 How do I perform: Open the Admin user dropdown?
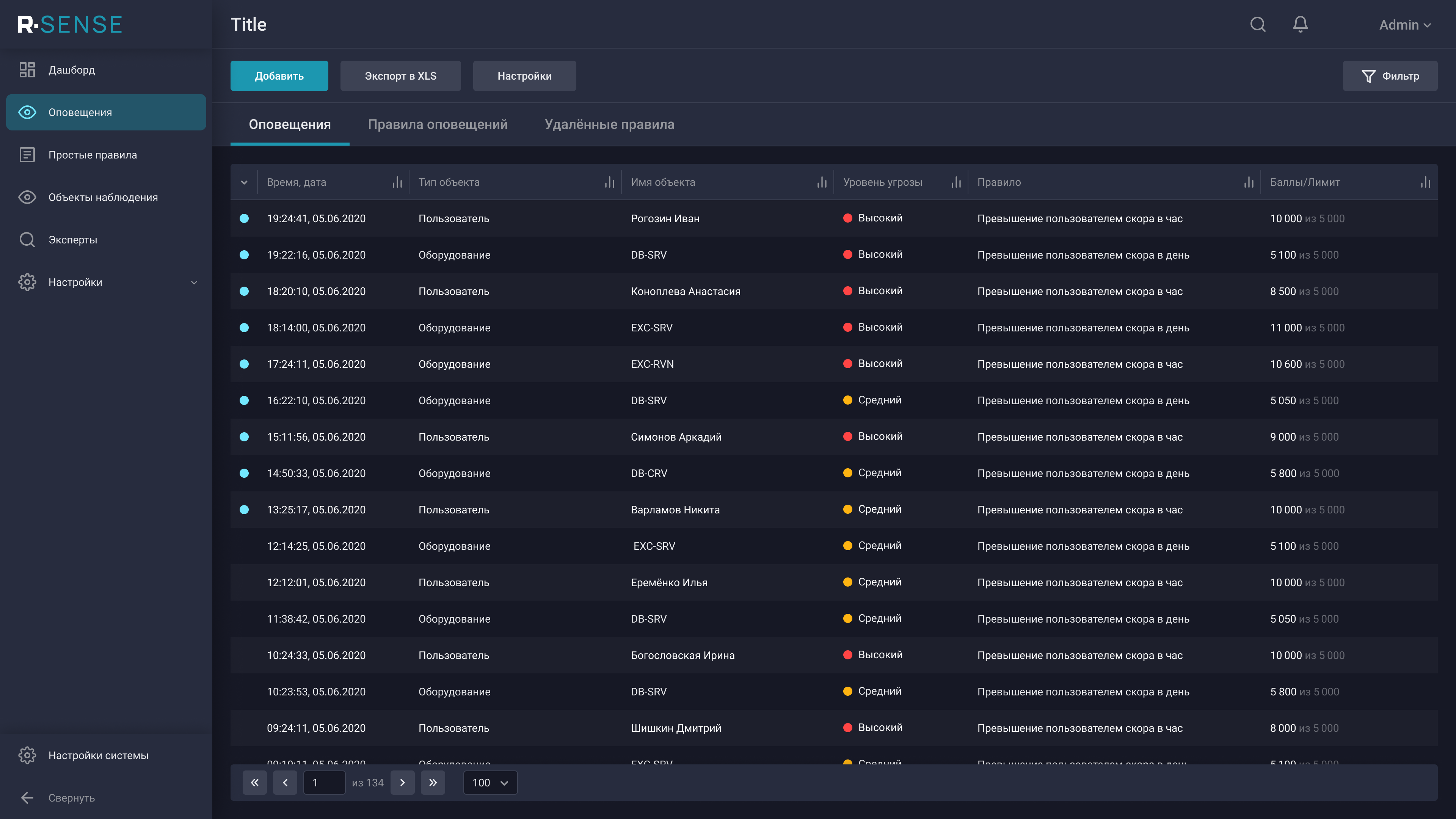[1404, 25]
